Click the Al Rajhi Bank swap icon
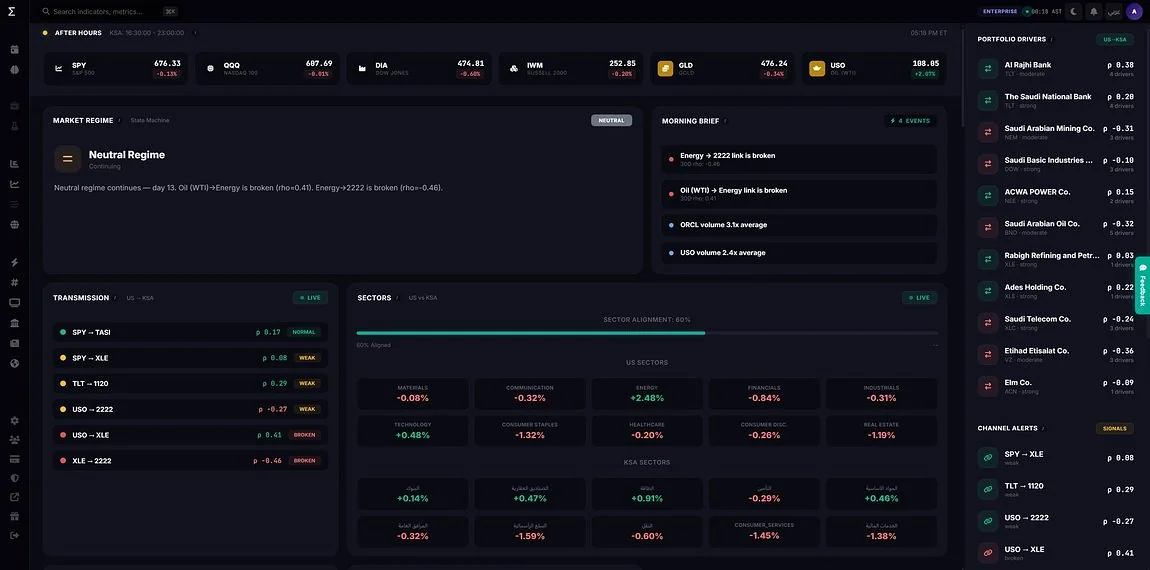1150x570 pixels. (988, 69)
